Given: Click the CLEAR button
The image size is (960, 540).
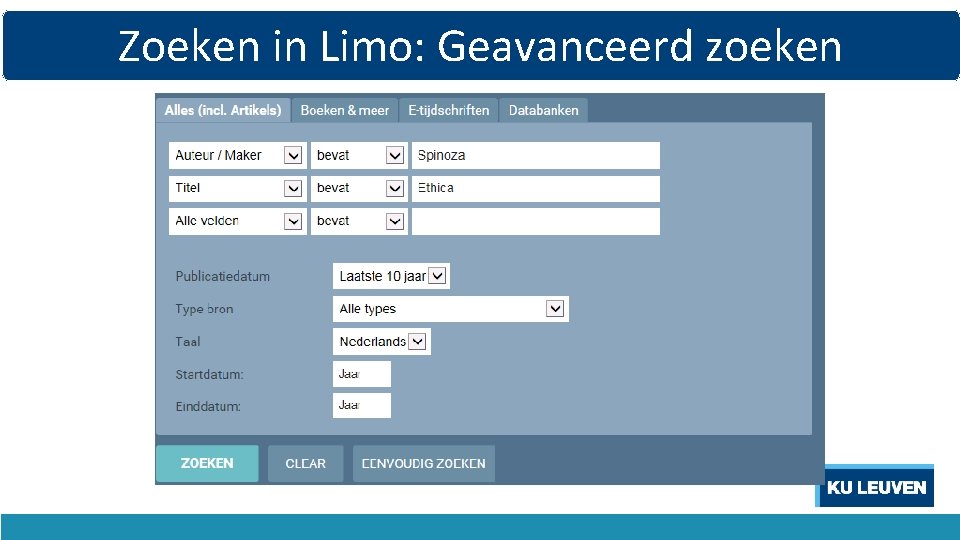Looking at the screenshot, I should pyautogui.click(x=306, y=463).
